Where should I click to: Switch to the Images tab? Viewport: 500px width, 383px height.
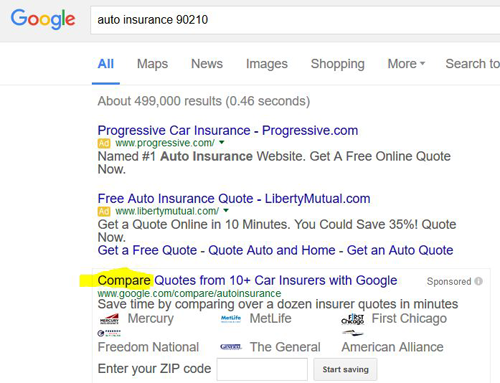click(267, 64)
